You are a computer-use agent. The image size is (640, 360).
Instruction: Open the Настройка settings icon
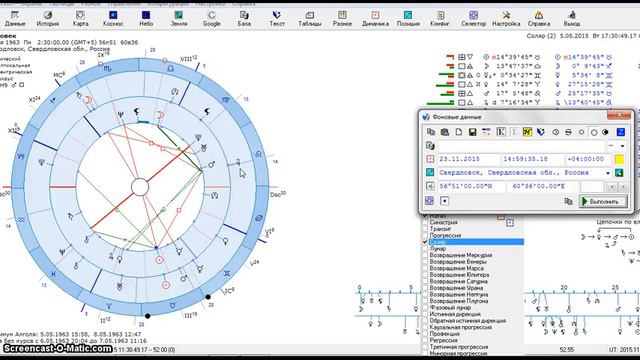pos(506,19)
